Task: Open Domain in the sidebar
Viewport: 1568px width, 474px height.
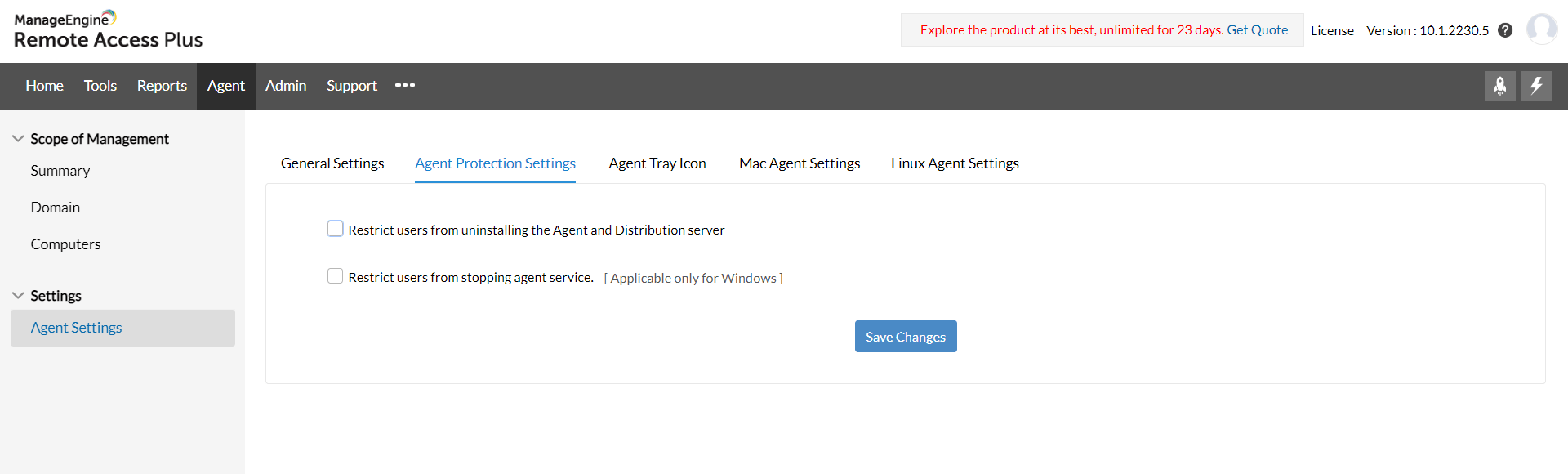Action: tap(56, 208)
